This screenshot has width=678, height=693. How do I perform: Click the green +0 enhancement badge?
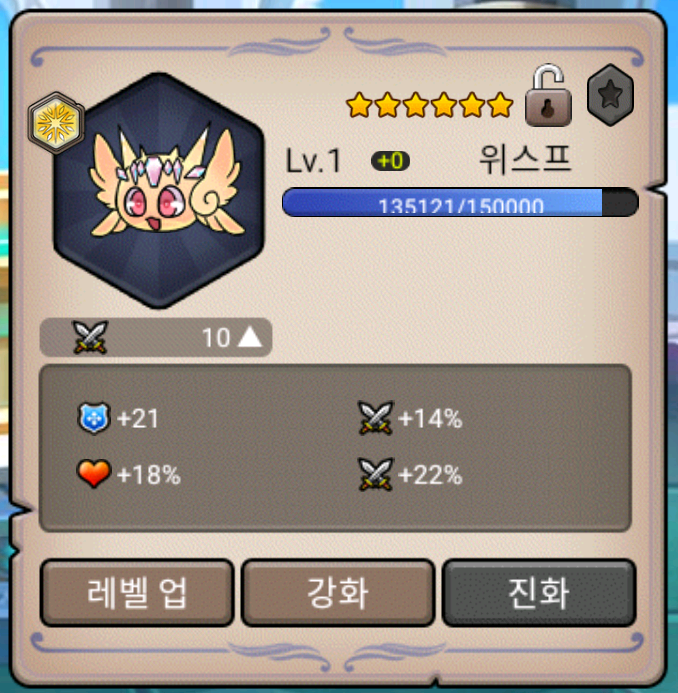pos(390,161)
